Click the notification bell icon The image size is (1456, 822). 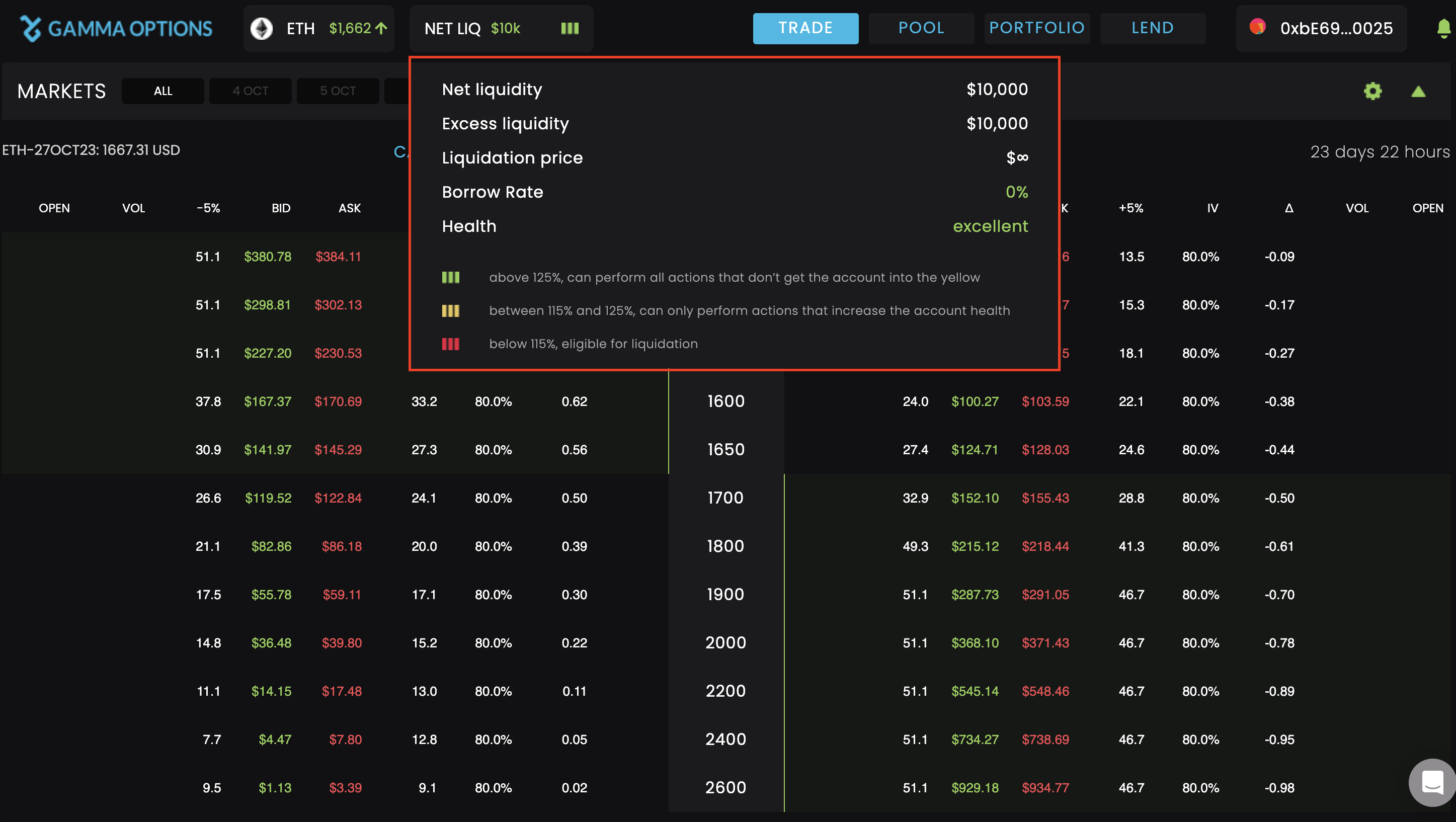[1443, 28]
